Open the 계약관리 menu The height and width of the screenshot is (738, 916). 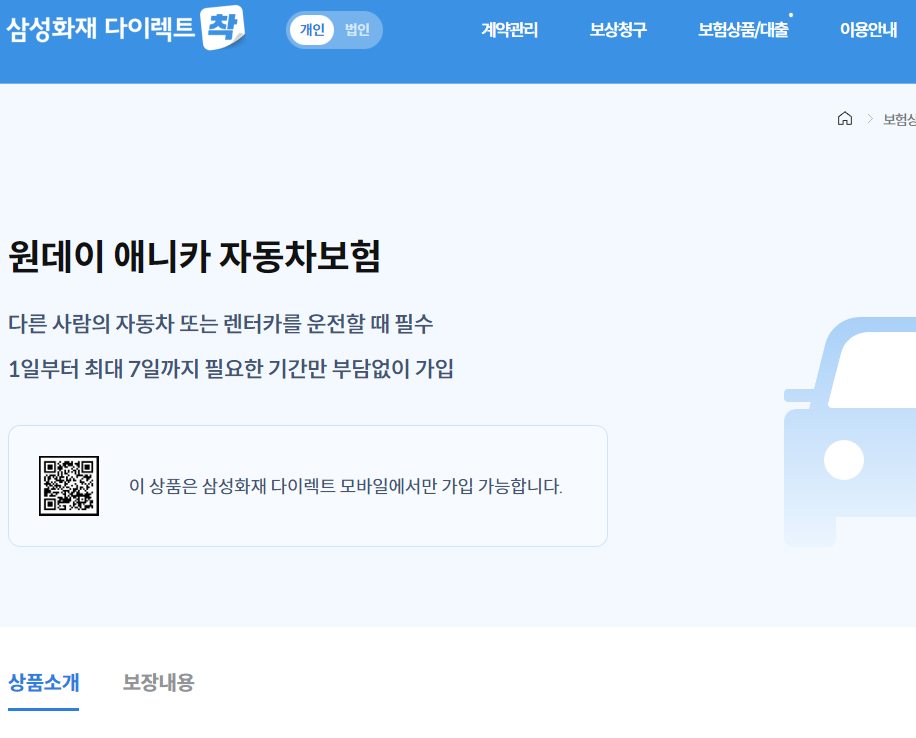click(508, 30)
